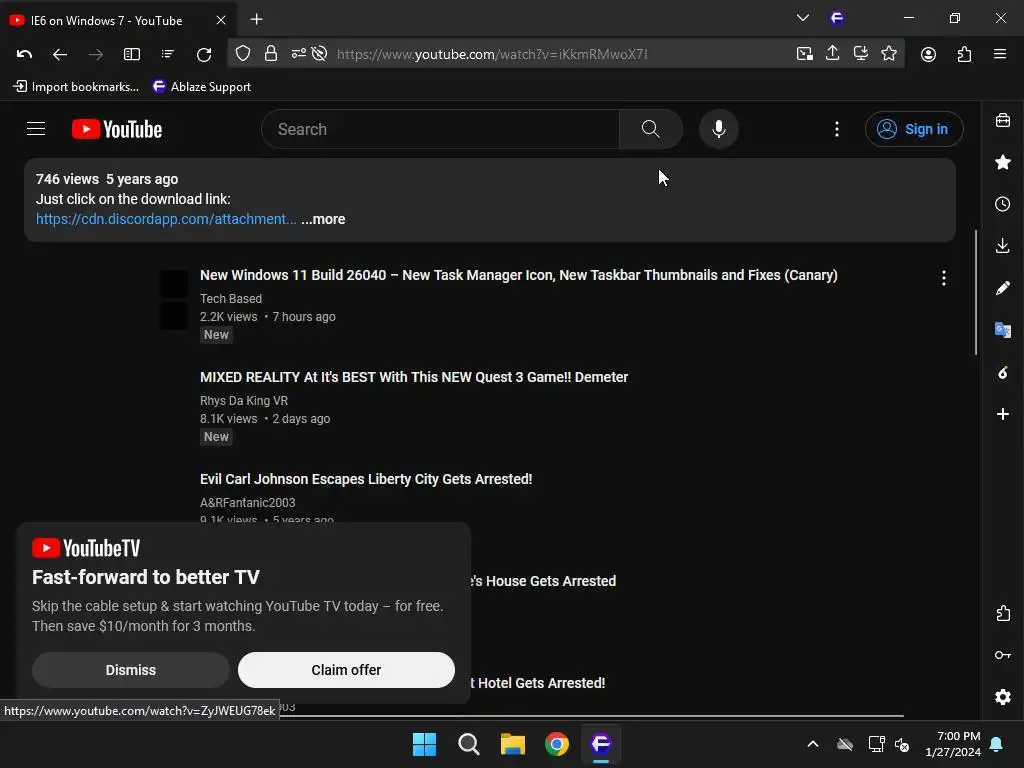The width and height of the screenshot is (1024, 768).
Task: Open the tracking protection shield icon
Action: point(243,54)
